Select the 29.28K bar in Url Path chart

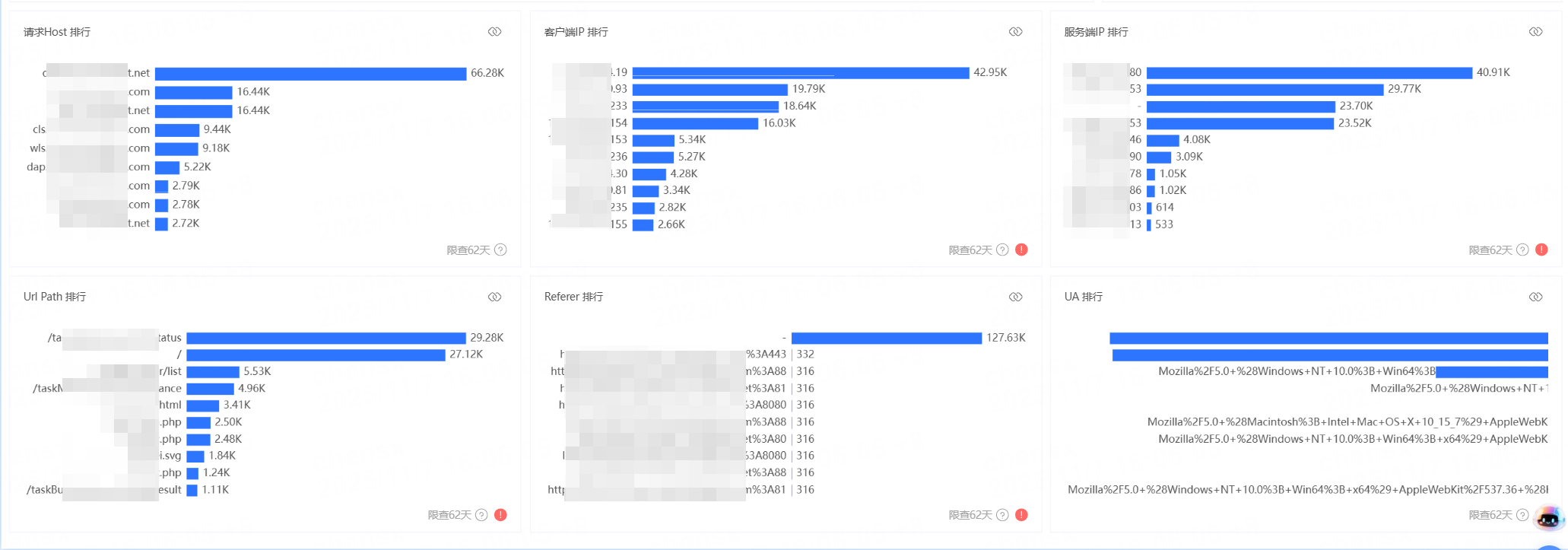[x=325, y=338]
